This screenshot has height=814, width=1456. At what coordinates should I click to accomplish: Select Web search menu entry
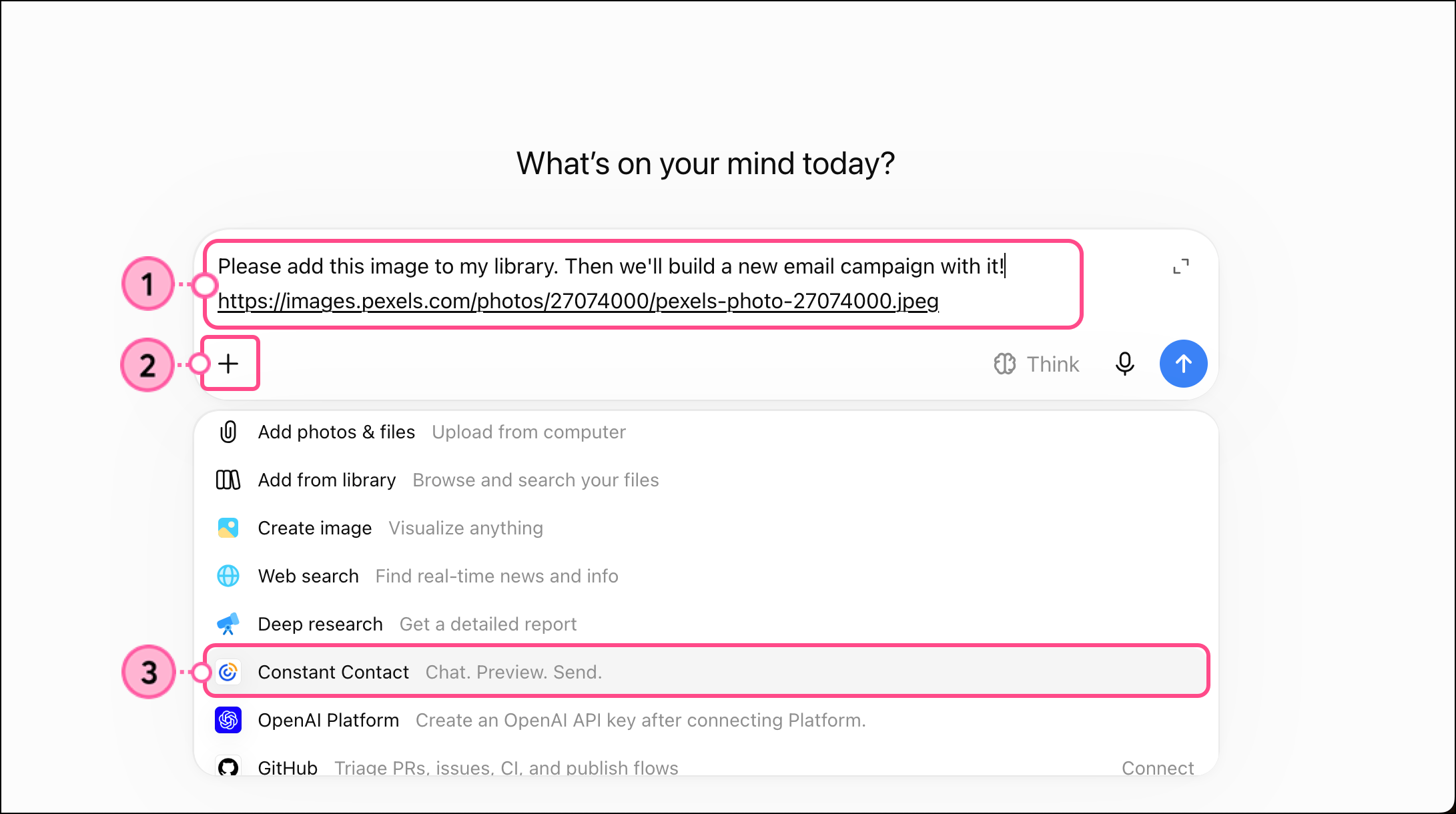(706, 576)
